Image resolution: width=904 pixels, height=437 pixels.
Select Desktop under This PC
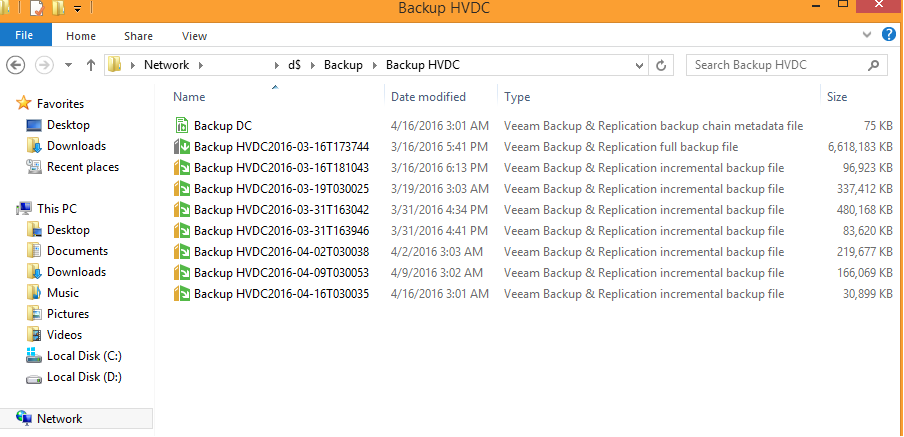click(68, 230)
